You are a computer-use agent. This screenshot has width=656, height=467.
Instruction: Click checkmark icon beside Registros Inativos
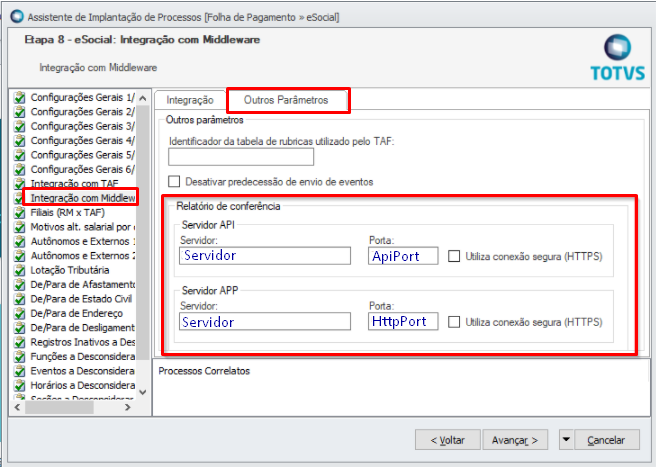(x=19, y=342)
